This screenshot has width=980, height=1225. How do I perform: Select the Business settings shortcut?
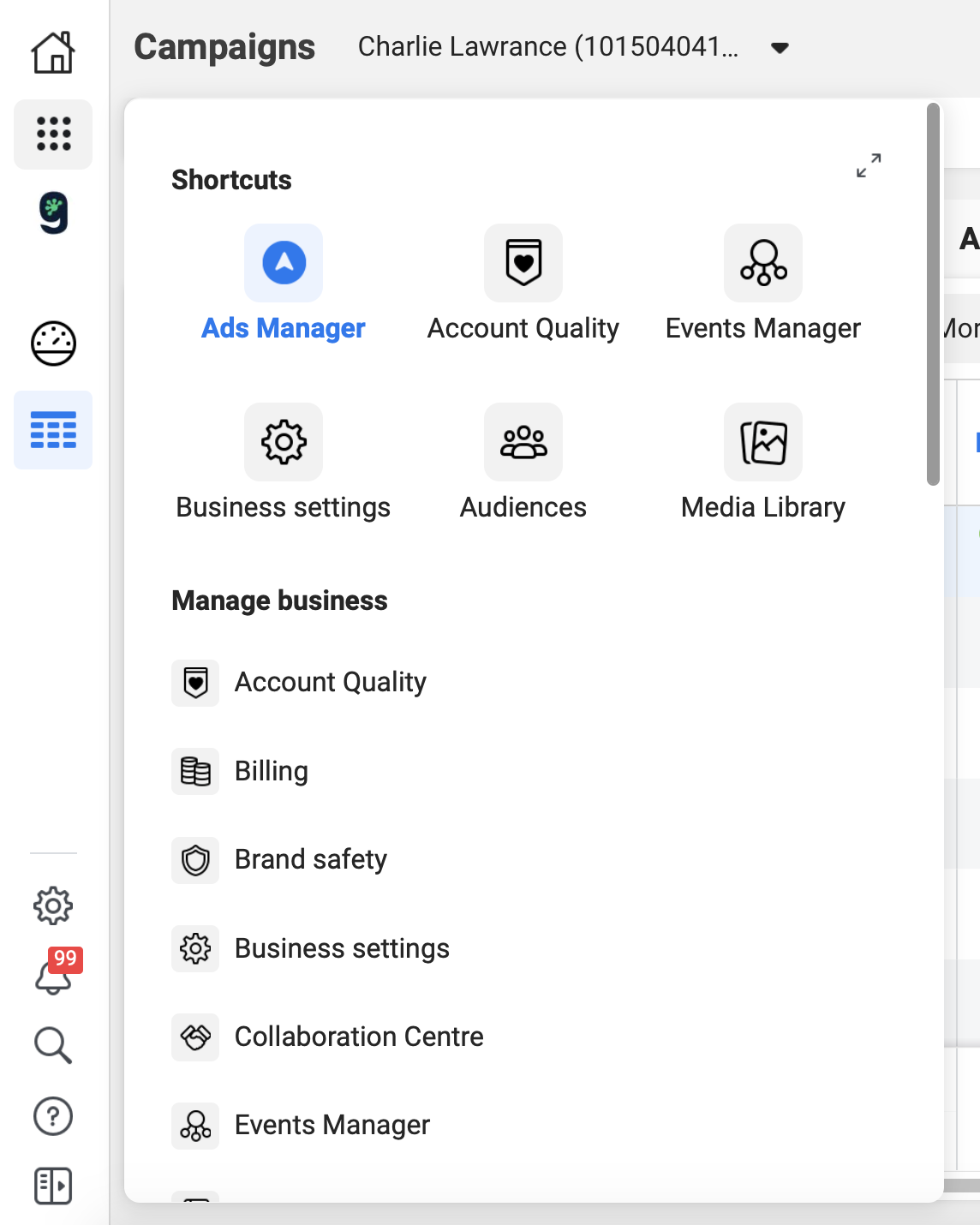[284, 442]
